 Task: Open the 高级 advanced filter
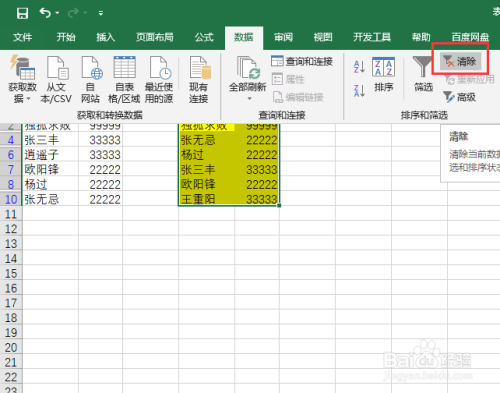[x=459, y=97]
